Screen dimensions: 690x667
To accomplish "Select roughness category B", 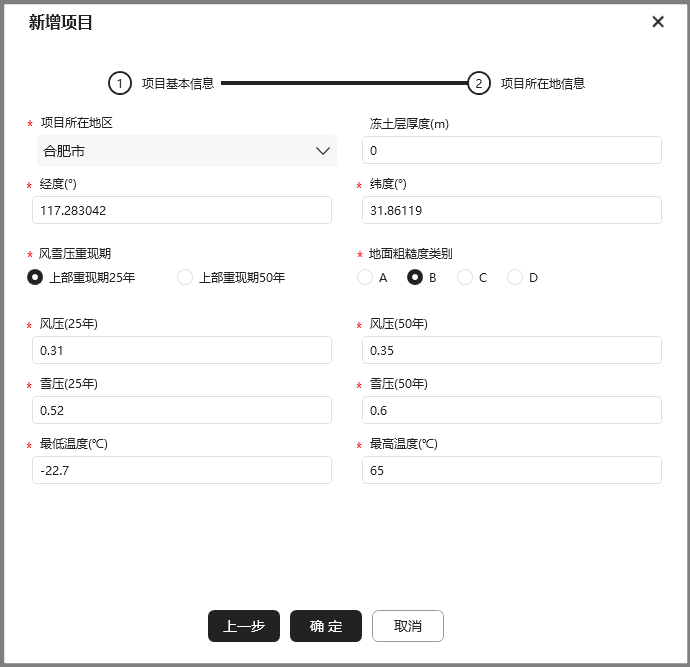I will [415, 277].
